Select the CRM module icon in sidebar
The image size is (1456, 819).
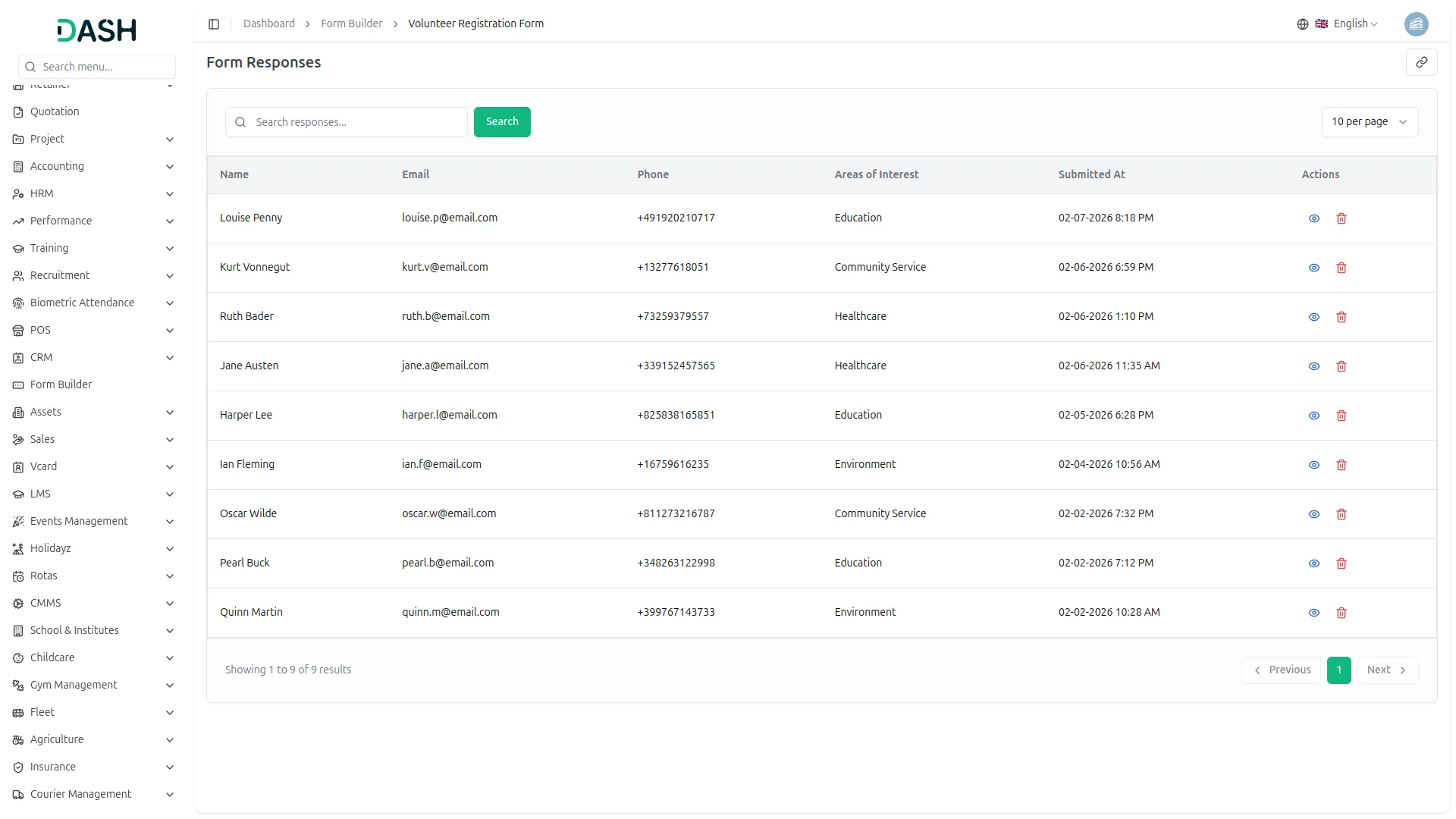(x=17, y=357)
